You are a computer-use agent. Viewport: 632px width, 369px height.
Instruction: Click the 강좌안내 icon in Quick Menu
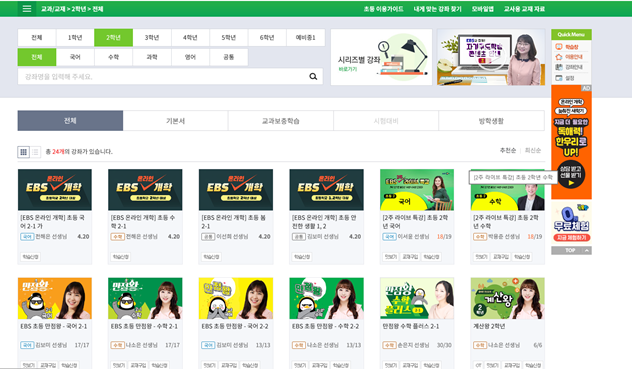[559, 67]
